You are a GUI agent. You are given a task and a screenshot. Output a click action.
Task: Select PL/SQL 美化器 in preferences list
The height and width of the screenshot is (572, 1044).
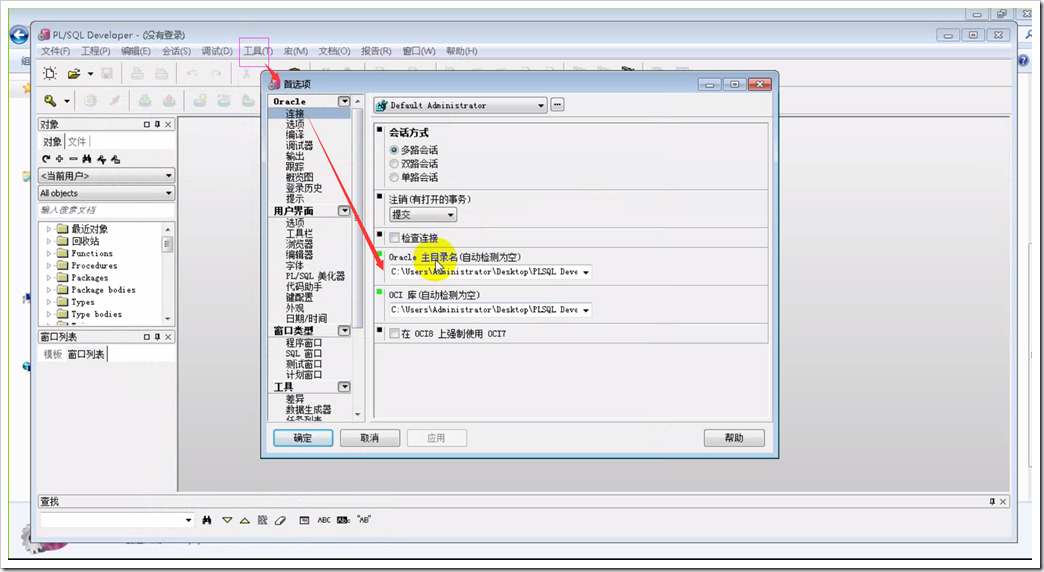point(315,276)
